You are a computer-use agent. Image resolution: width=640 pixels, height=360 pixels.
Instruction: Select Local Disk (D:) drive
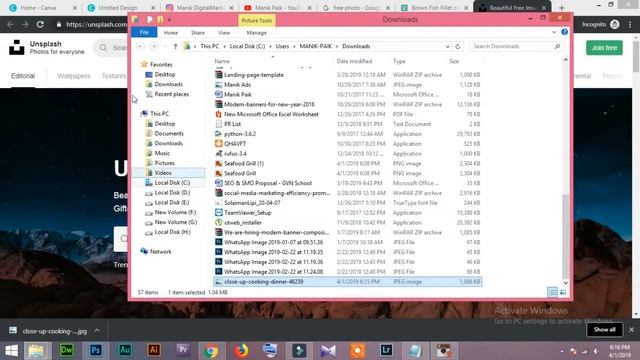[172, 192]
